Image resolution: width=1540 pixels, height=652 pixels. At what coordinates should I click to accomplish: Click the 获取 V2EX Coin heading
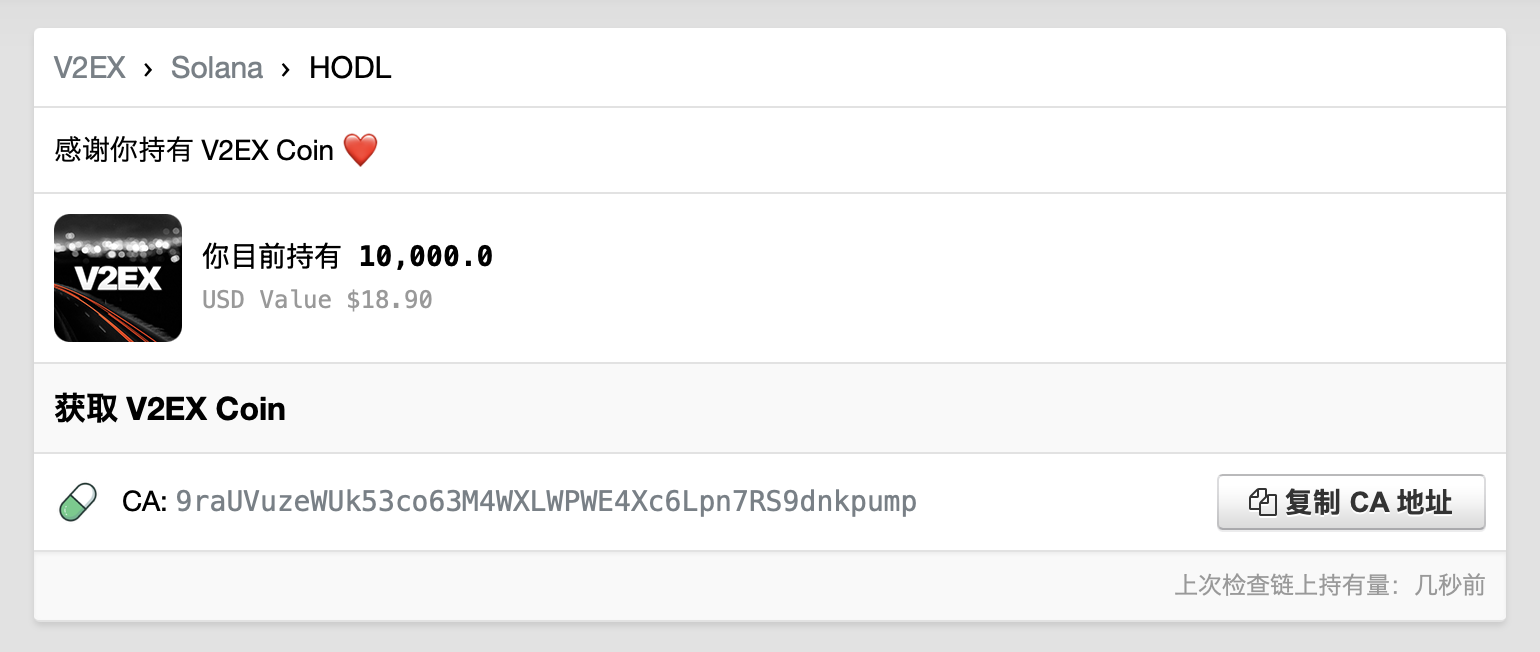click(170, 409)
